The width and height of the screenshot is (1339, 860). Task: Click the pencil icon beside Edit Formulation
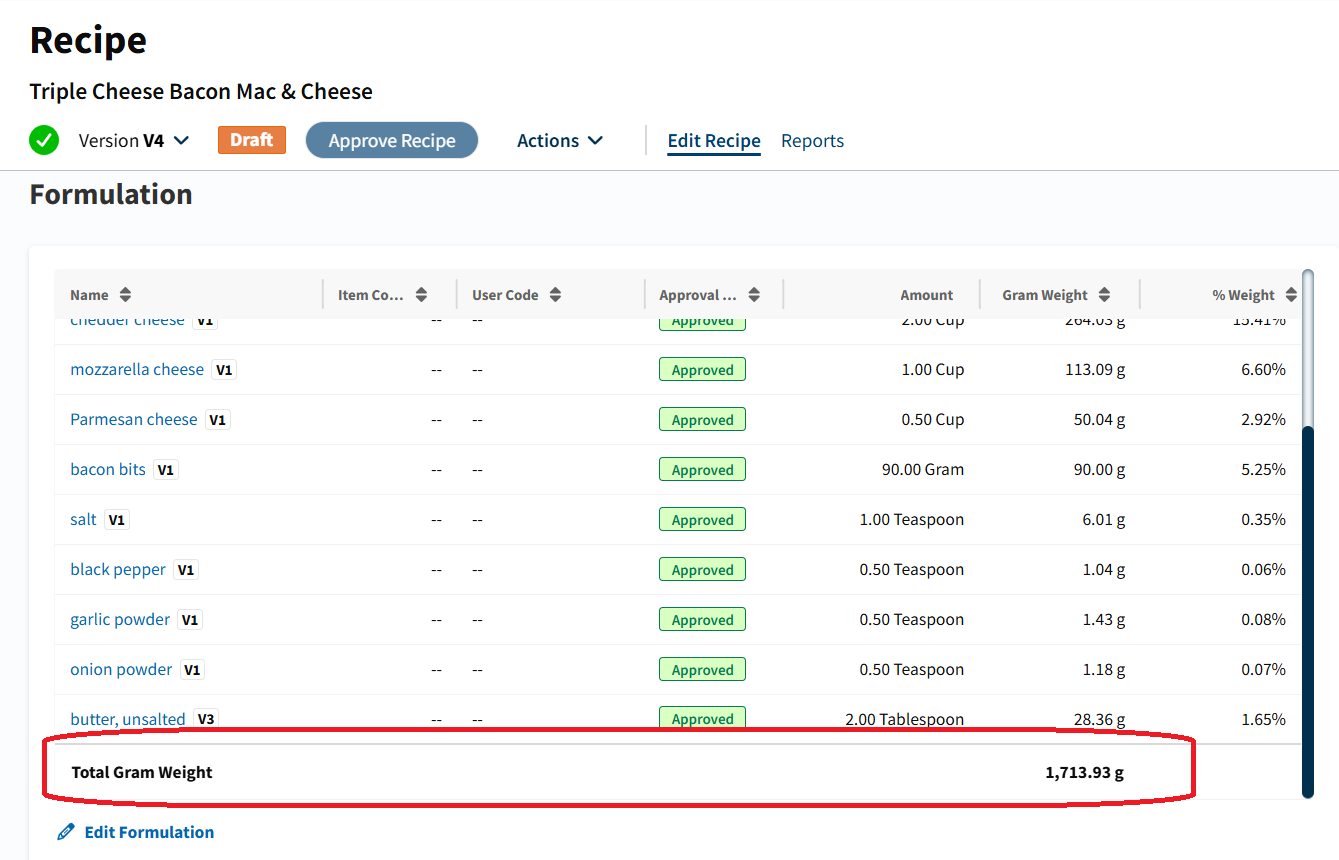(x=66, y=832)
